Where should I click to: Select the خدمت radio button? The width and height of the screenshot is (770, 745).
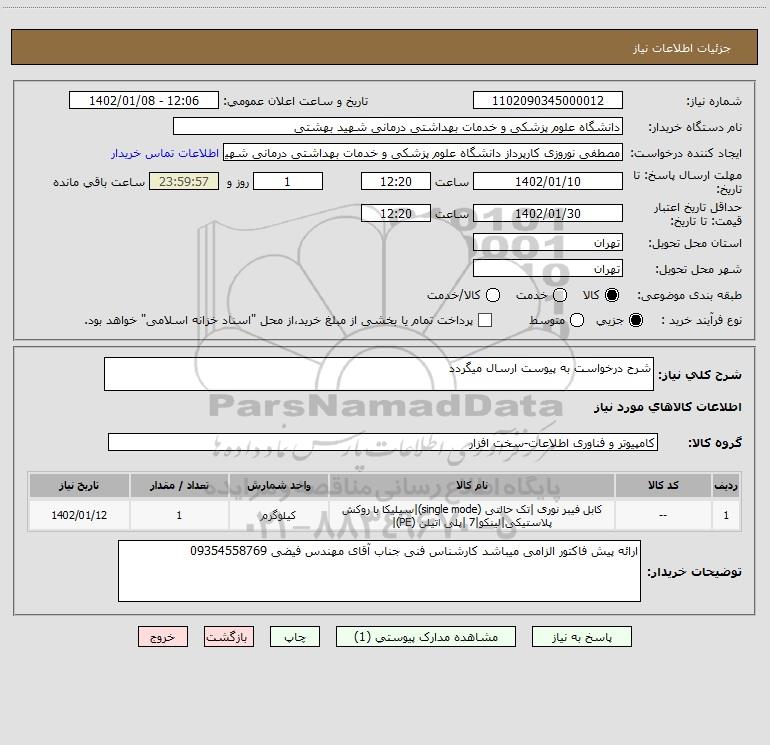coord(560,295)
